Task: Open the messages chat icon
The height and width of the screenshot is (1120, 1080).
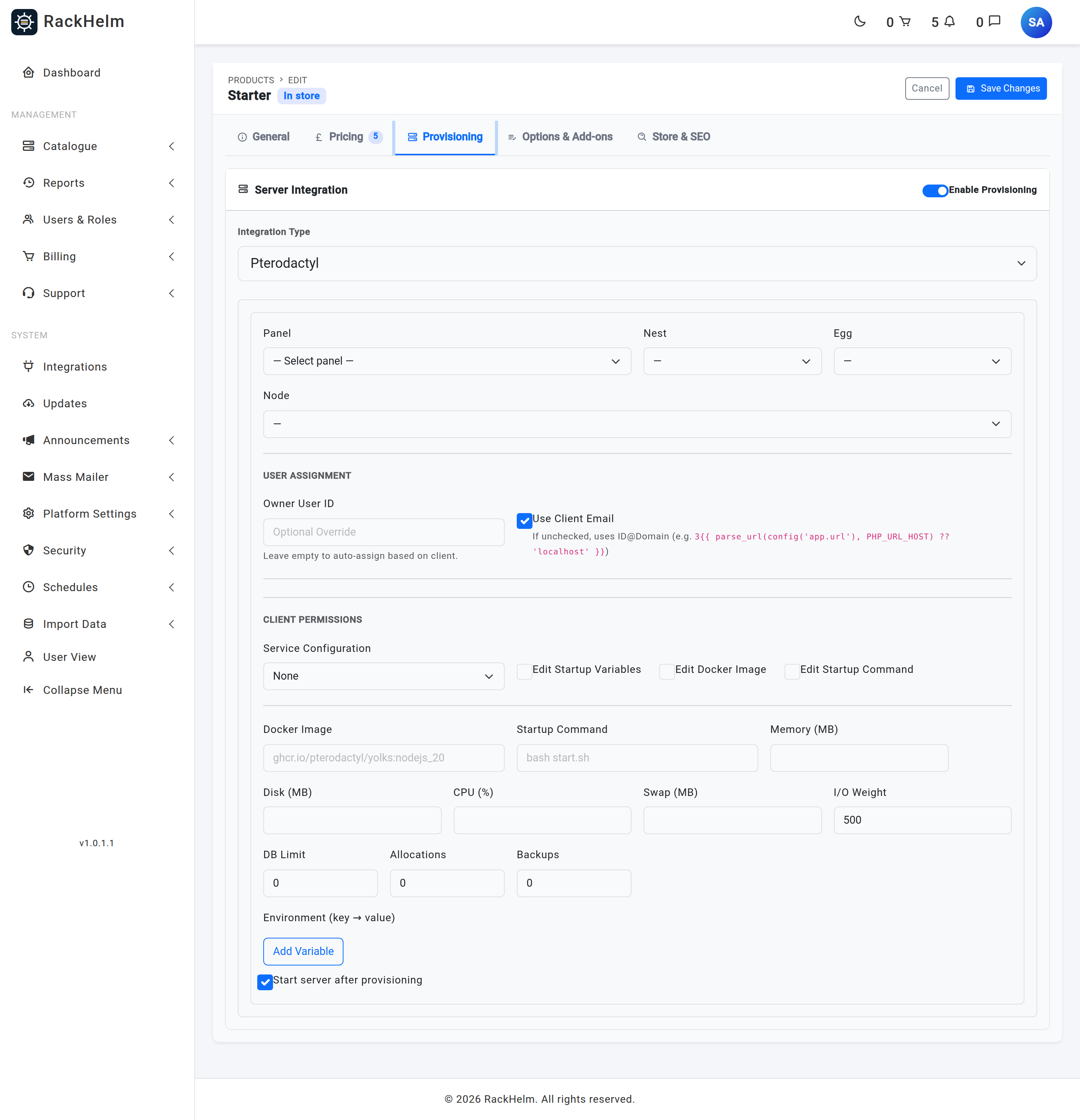Action: [x=994, y=22]
